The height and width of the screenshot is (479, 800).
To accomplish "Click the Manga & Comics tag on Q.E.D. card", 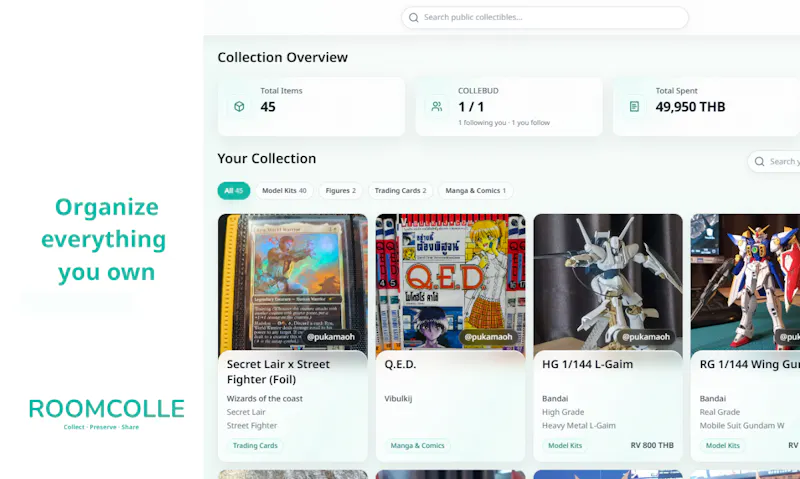I will tap(417, 445).
